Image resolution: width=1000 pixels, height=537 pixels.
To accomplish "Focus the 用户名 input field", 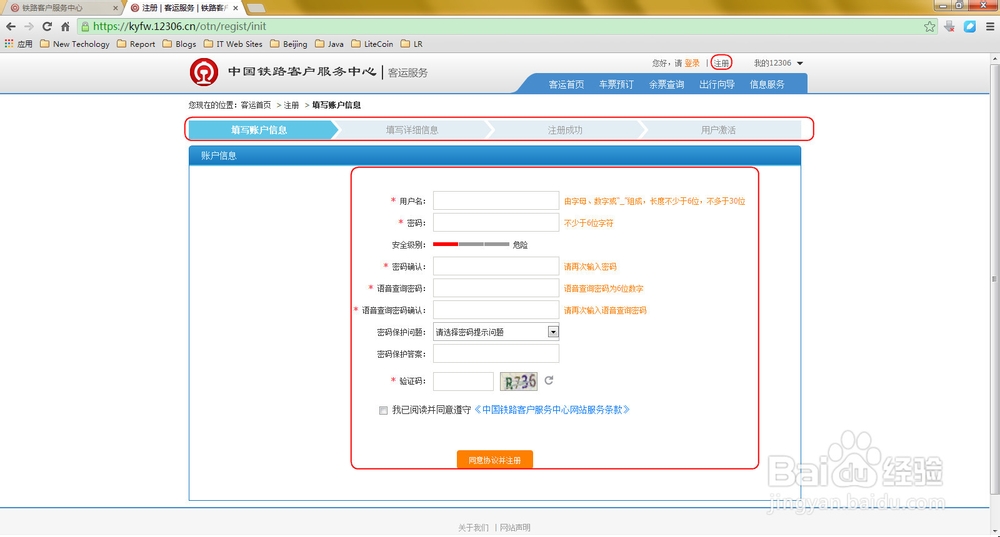I will point(496,201).
